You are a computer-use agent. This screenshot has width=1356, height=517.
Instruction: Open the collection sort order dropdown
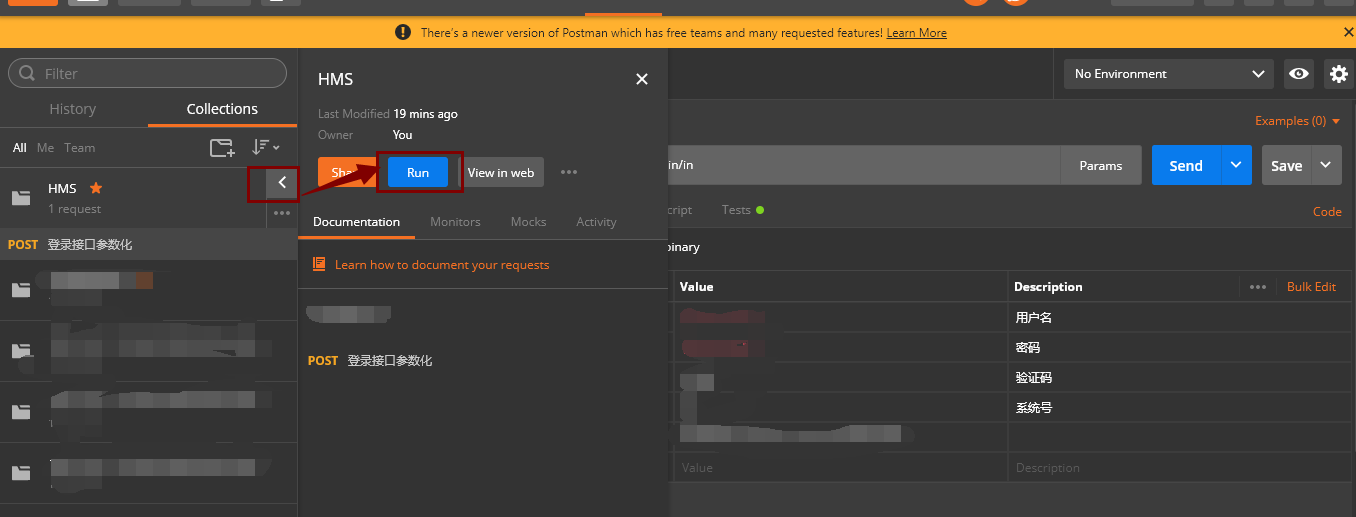point(265,147)
